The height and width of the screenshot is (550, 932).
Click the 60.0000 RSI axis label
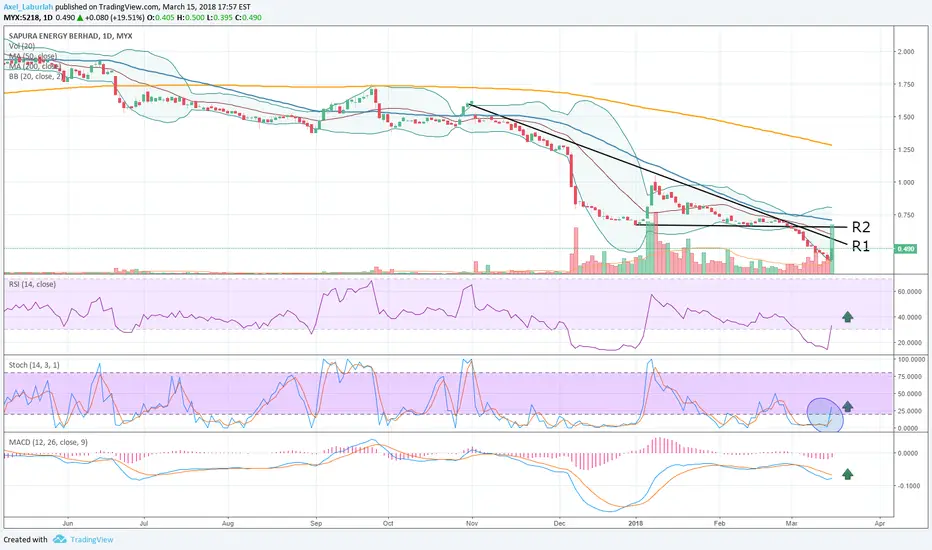(909, 292)
